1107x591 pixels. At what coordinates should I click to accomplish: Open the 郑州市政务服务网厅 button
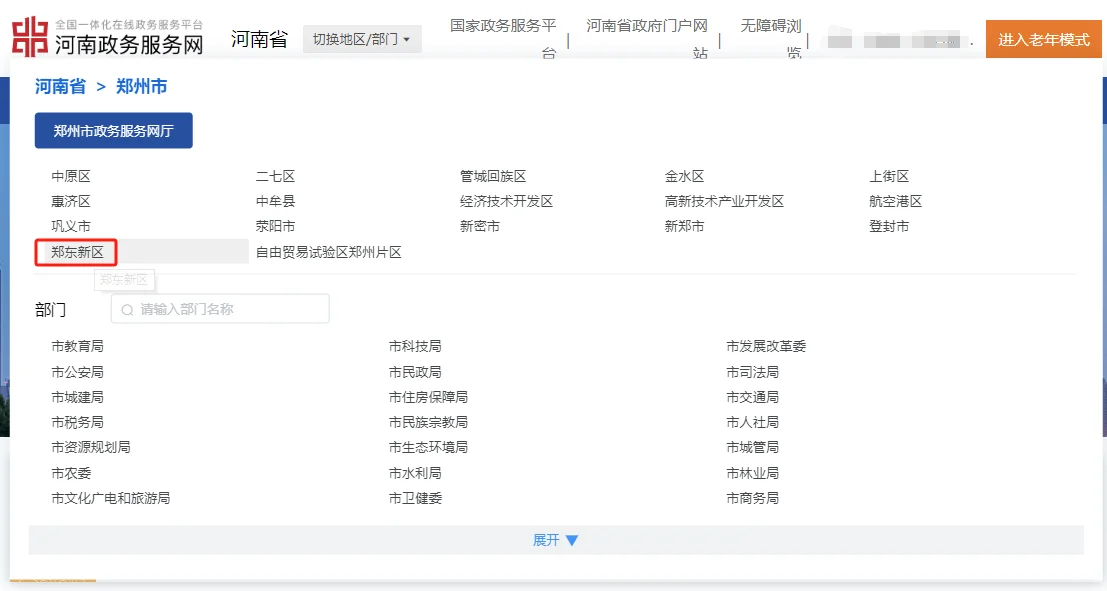(x=114, y=131)
